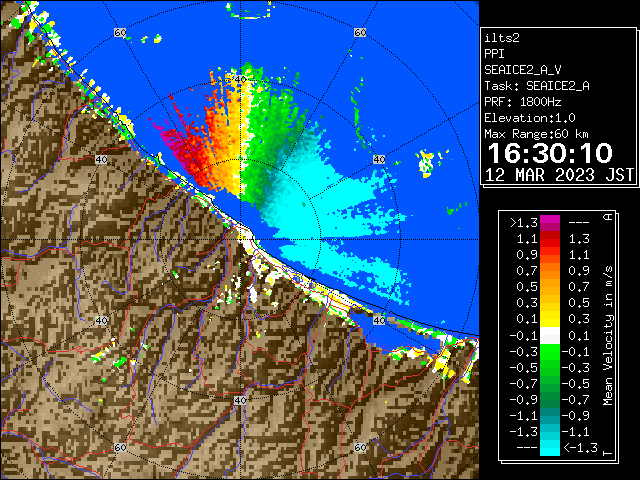Pick the white near-zero swatch in legend

tap(550, 336)
